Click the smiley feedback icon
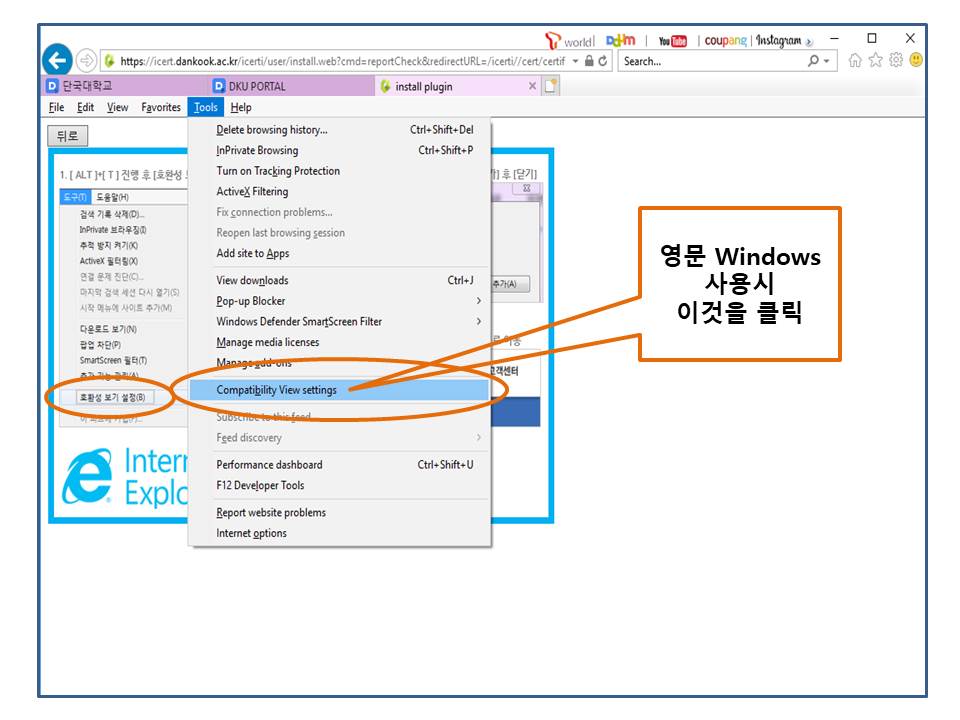 point(915,61)
